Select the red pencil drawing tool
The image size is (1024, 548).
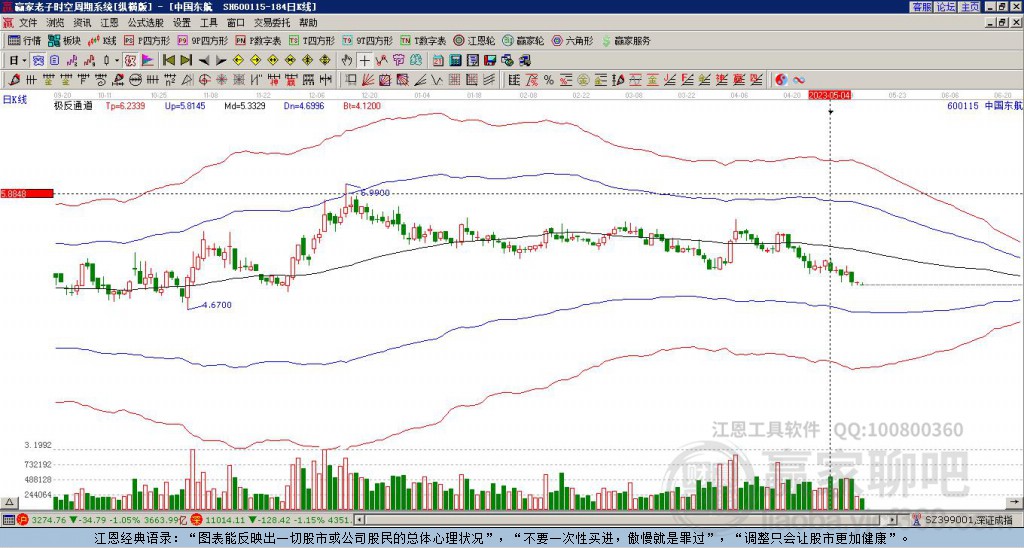(x=14, y=80)
